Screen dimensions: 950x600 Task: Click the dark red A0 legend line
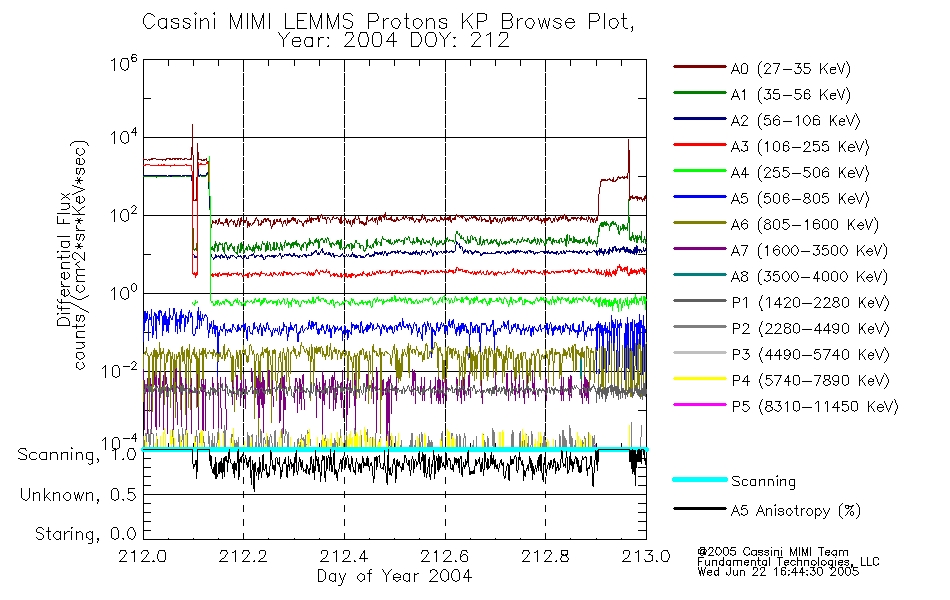click(700, 67)
